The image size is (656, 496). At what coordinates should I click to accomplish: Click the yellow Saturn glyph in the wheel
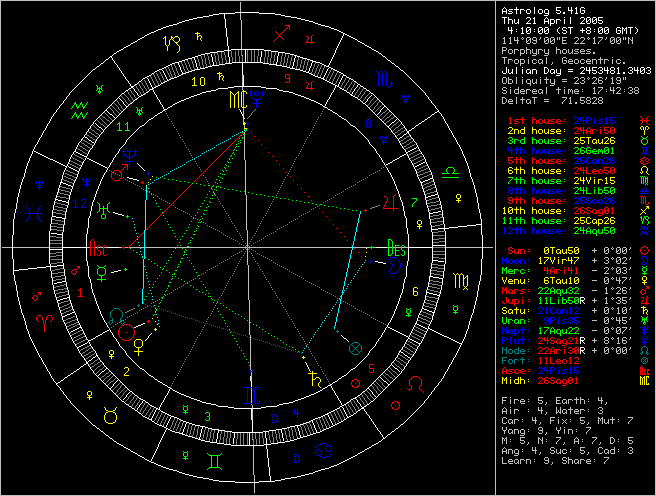pos(316,379)
